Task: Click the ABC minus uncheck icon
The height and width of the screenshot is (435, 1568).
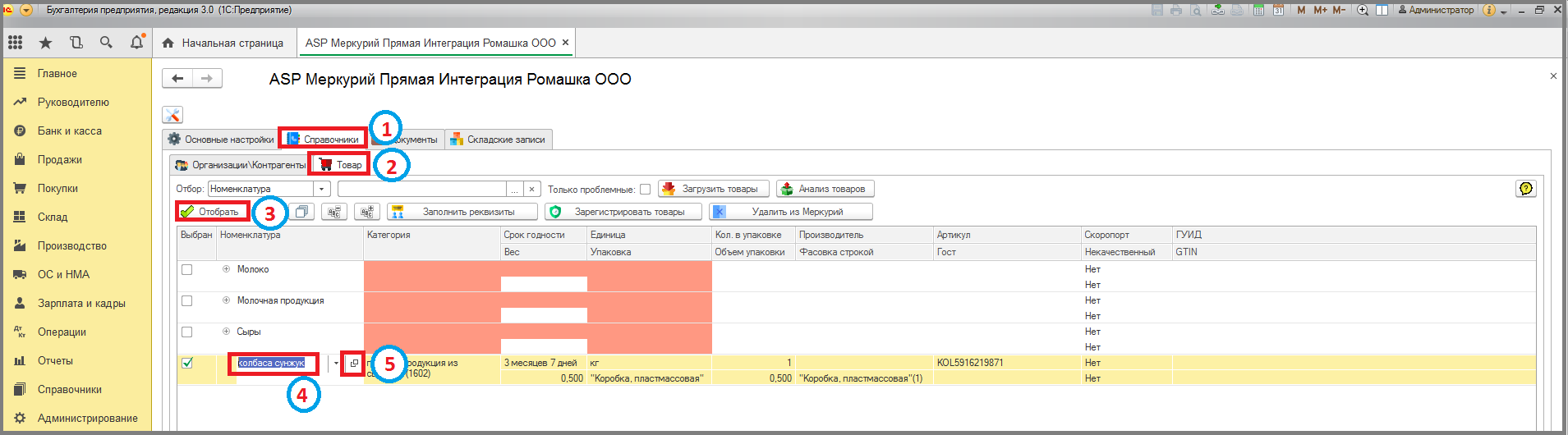Action: pyautogui.click(x=334, y=212)
